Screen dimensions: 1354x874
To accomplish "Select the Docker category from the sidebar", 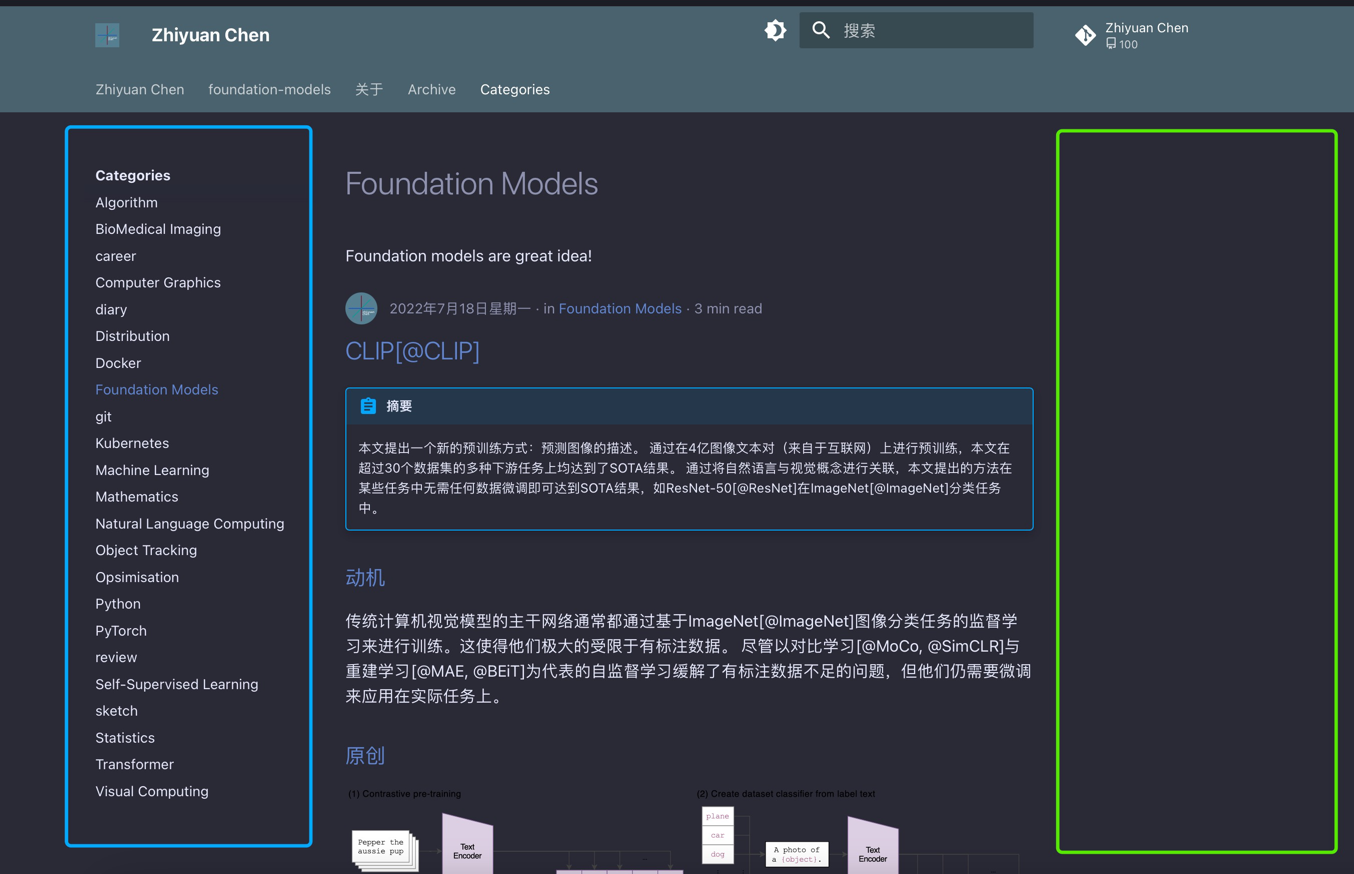I will tap(117, 363).
